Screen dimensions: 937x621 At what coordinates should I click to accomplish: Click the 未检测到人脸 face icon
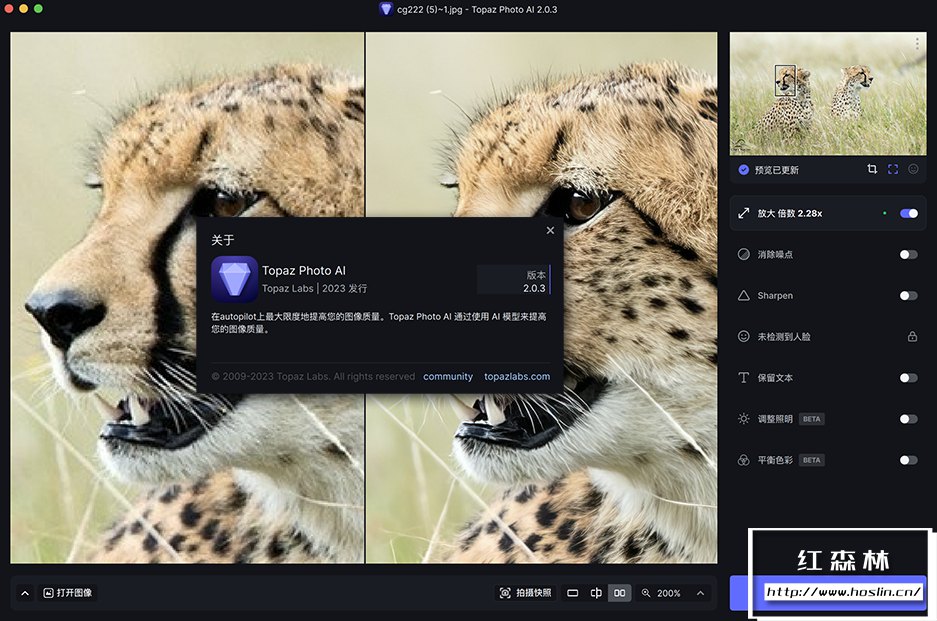pos(743,336)
